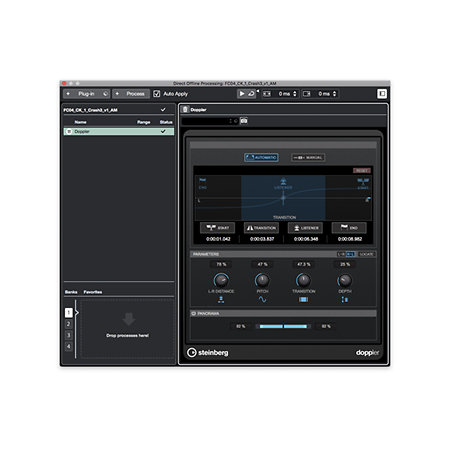Click the Transition 47.3 % value field
The image size is (450, 450).
(x=304, y=264)
